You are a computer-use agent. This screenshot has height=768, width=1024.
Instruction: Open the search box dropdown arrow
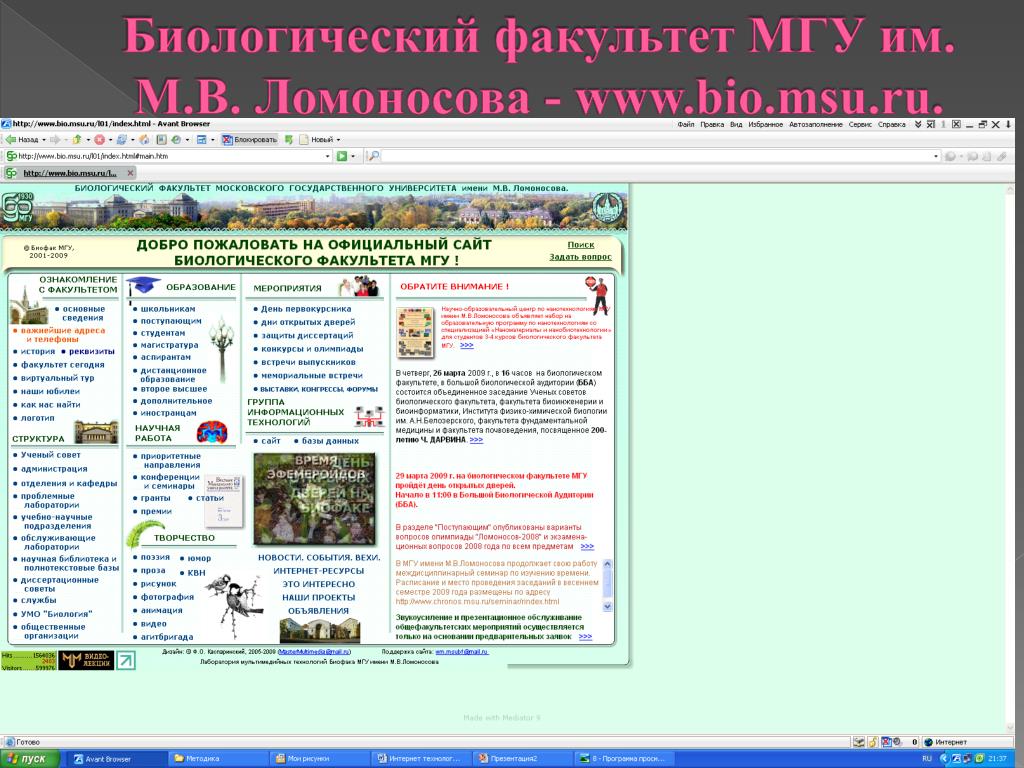tap(936, 157)
